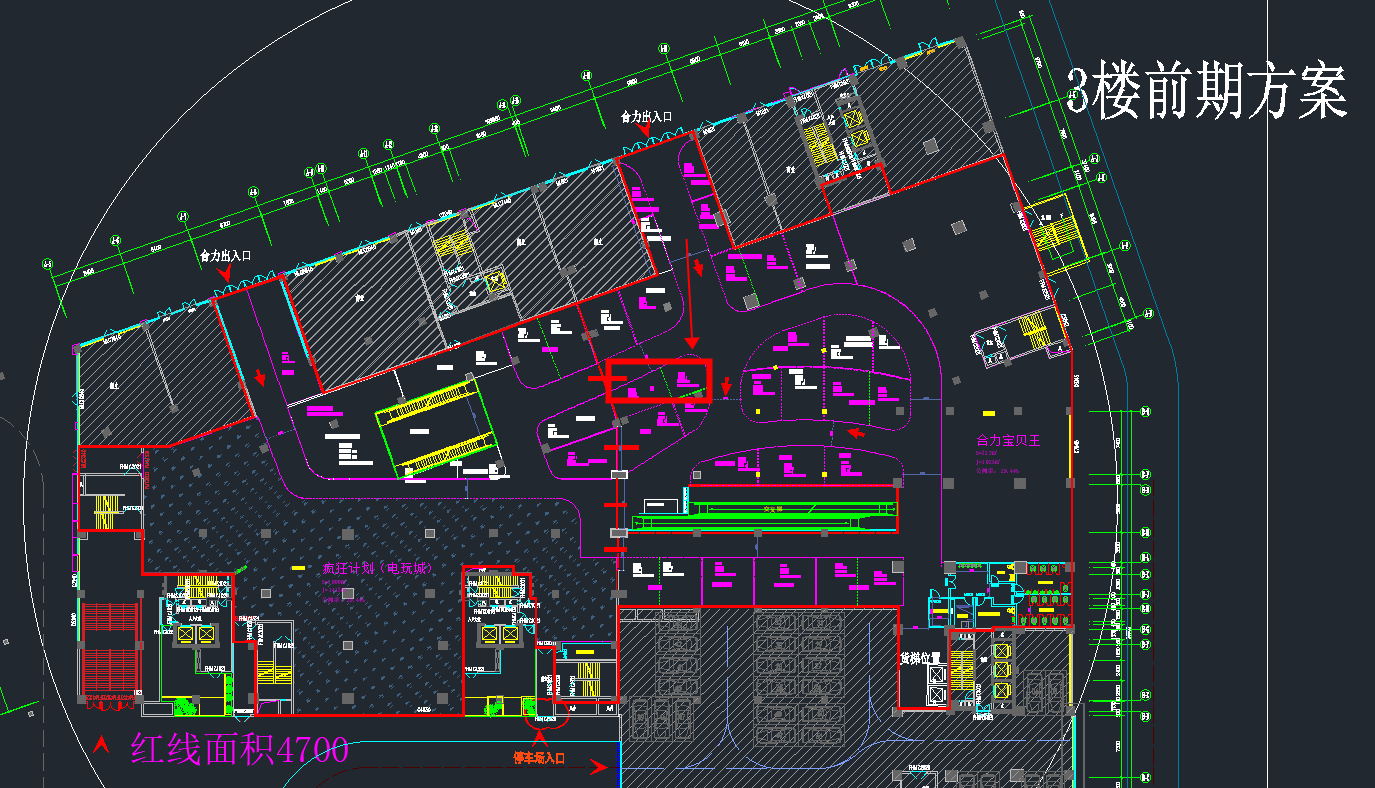Click the 合力宝贝王 room label
The image size is (1375, 788).
click(1009, 440)
